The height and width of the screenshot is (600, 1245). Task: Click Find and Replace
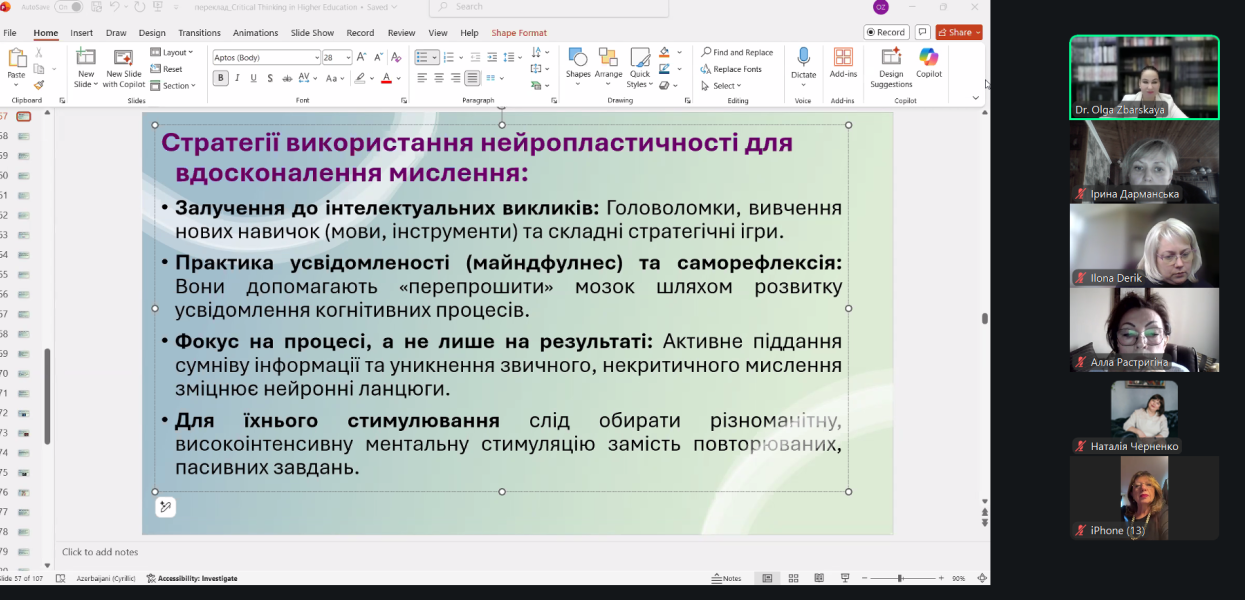(x=738, y=52)
